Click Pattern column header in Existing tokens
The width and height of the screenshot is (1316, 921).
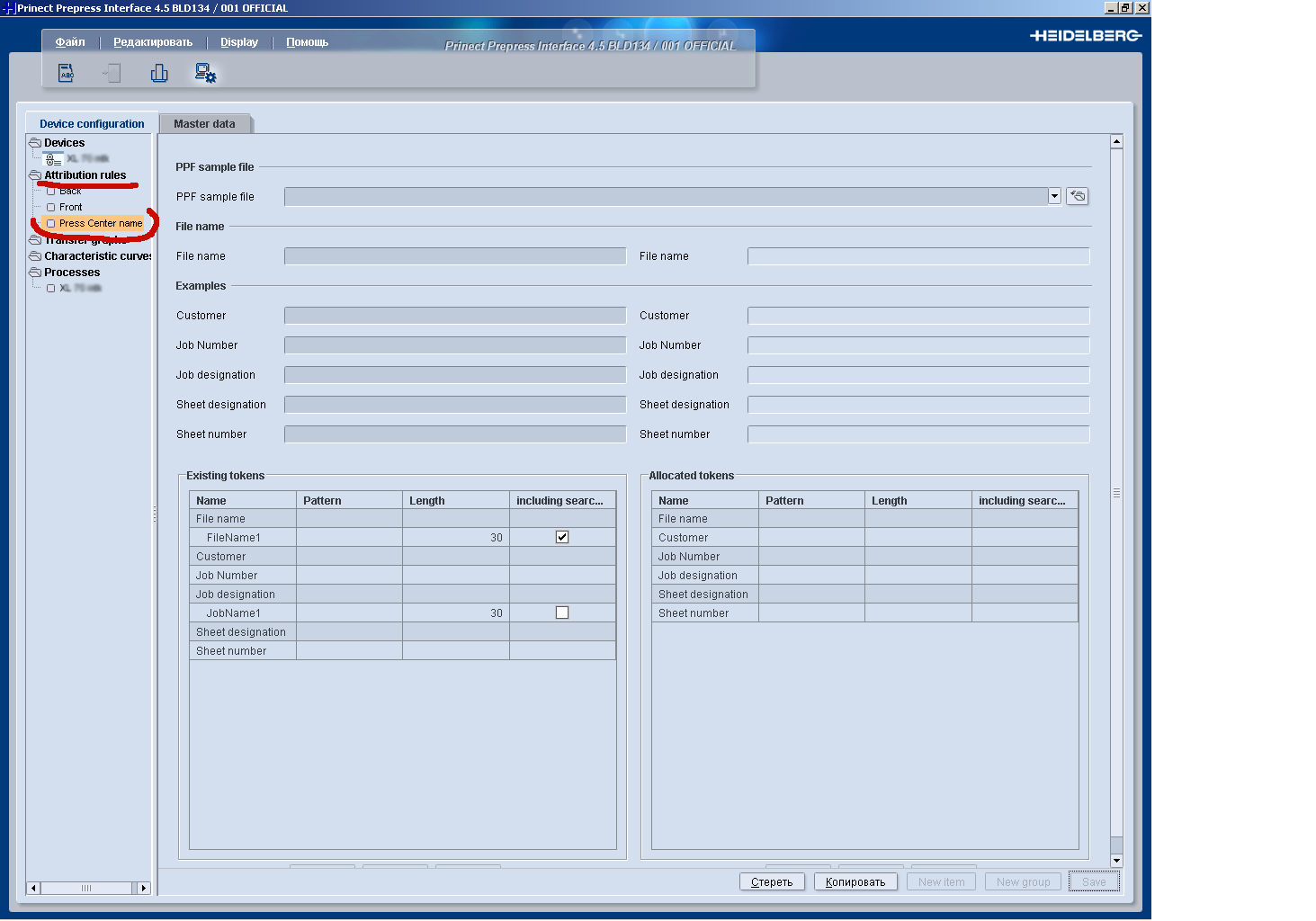[x=349, y=500]
